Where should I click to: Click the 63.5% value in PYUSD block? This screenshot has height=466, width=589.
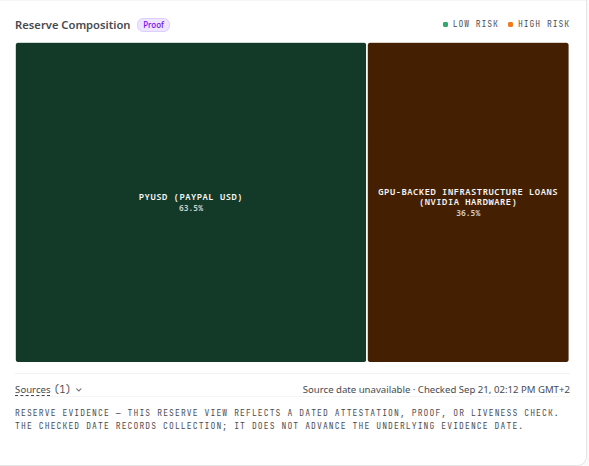pos(191,208)
